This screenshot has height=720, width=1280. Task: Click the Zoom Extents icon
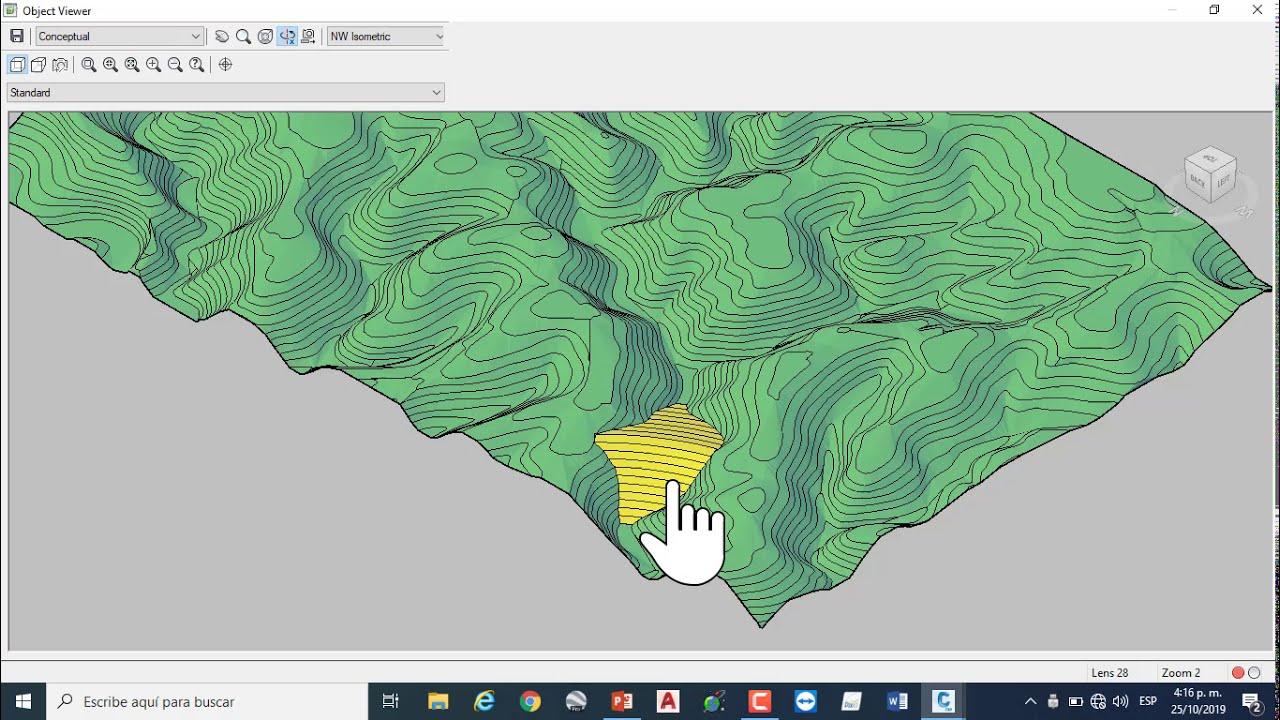[132, 64]
